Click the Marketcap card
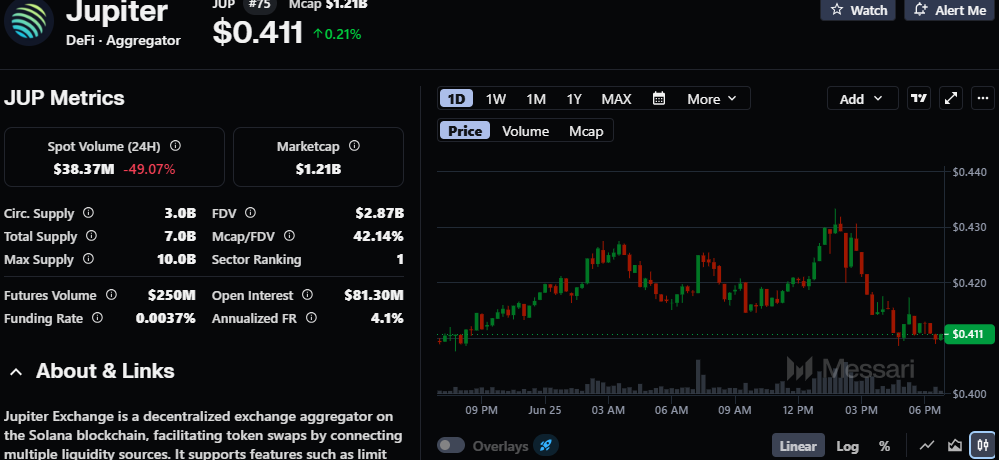 (x=319, y=157)
